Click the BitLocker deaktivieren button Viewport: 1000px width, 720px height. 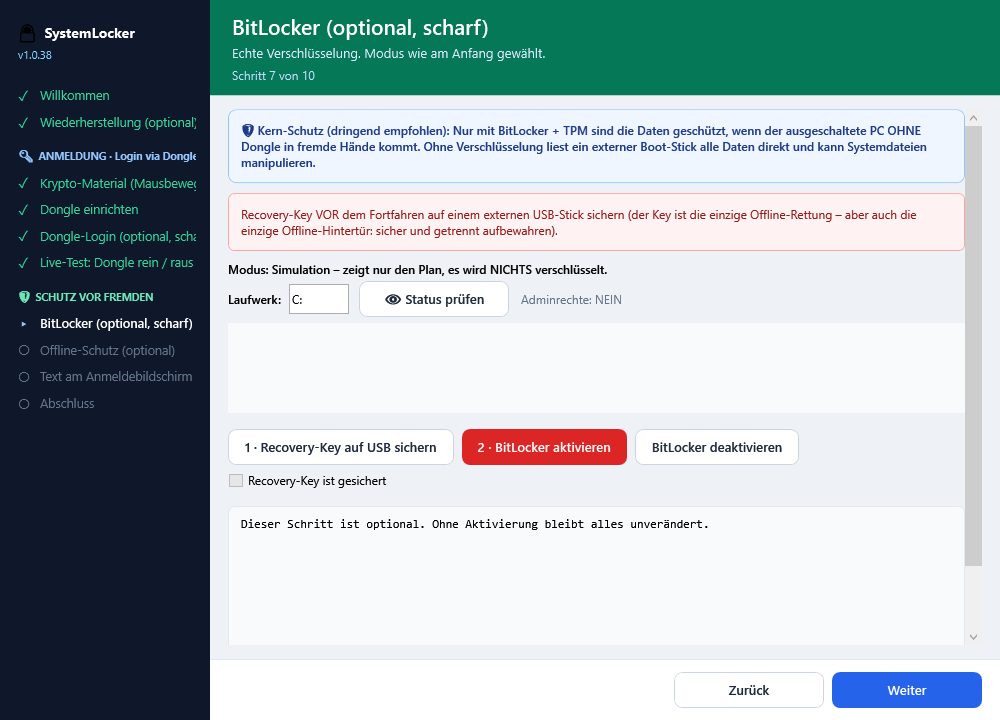tap(717, 447)
